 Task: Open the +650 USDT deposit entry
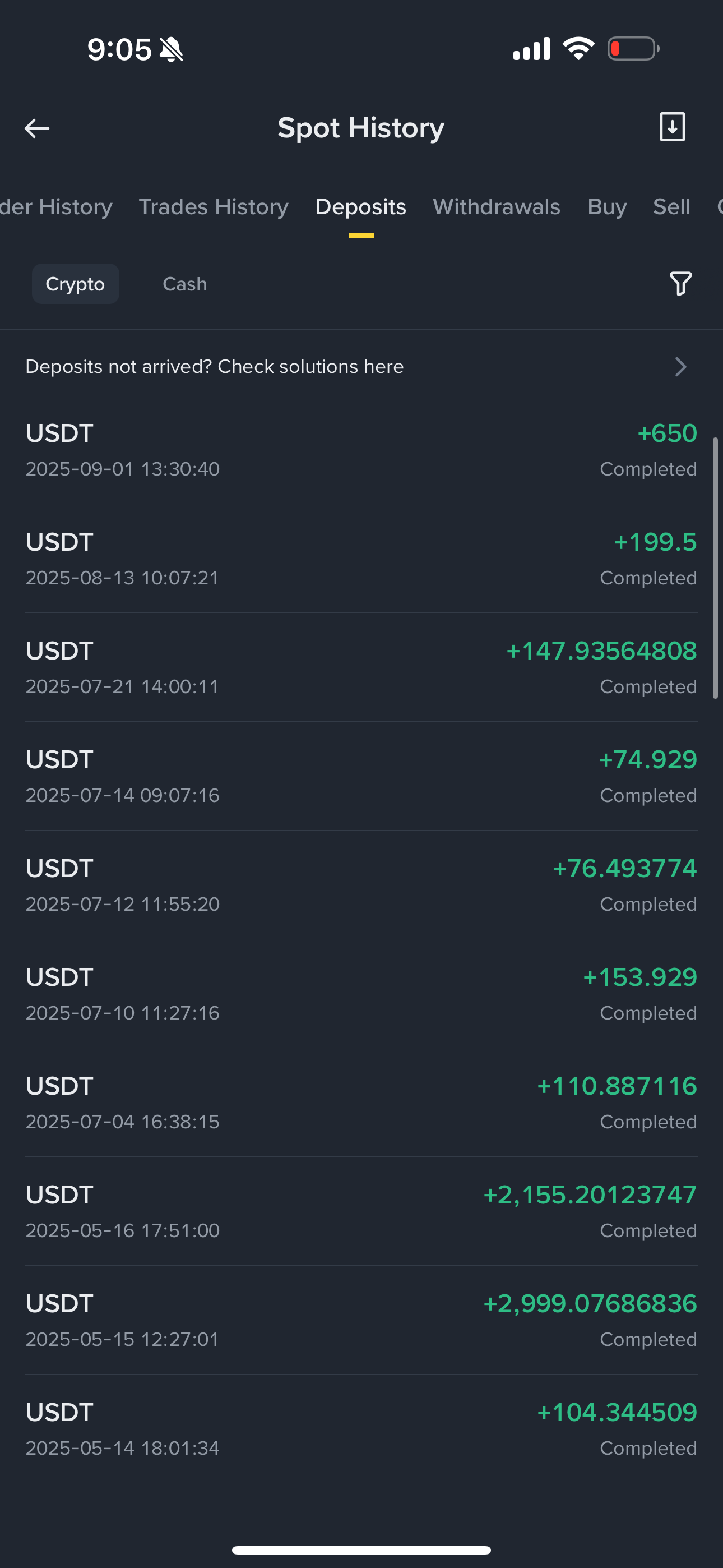(x=361, y=451)
